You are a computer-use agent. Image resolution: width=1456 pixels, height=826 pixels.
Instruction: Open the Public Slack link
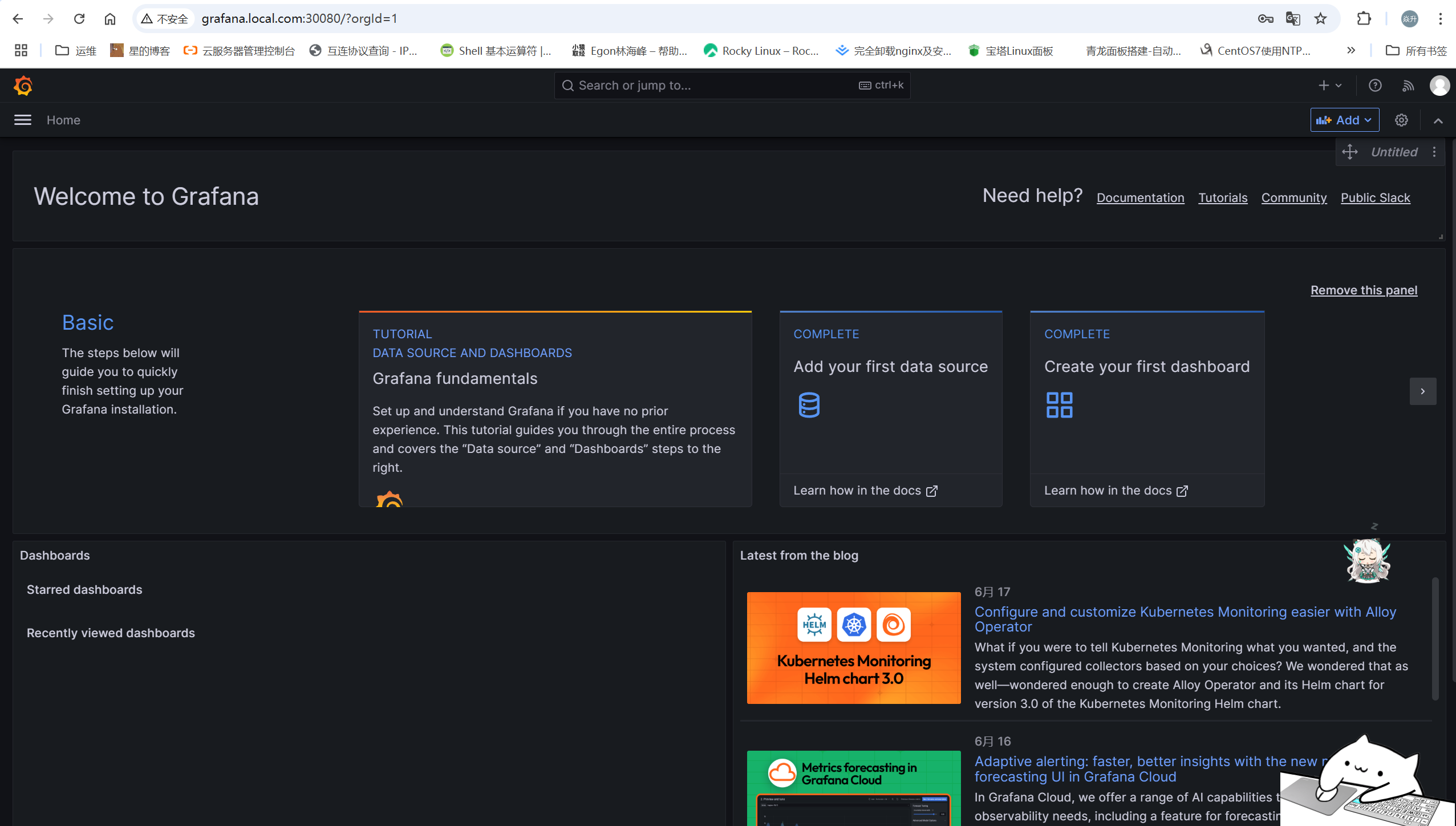1375,197
